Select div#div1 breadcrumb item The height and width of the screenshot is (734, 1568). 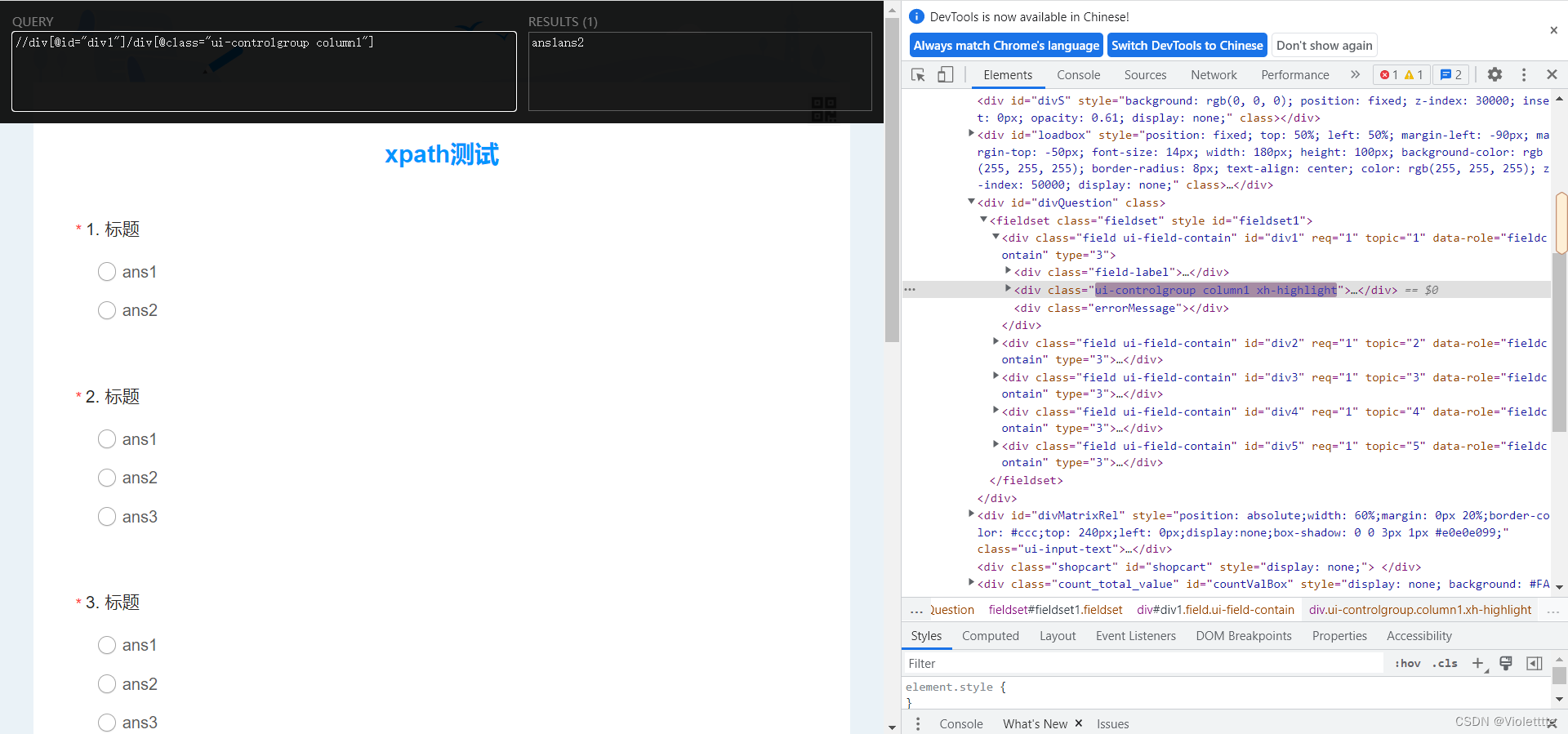pyautogui.click(x=1215, y=610)
